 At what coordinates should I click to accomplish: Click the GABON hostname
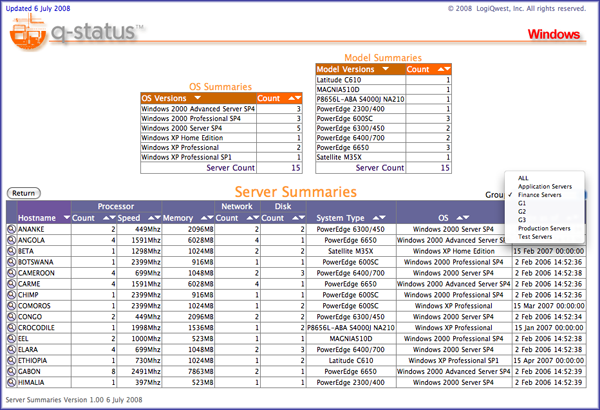[x=29, y=371]
